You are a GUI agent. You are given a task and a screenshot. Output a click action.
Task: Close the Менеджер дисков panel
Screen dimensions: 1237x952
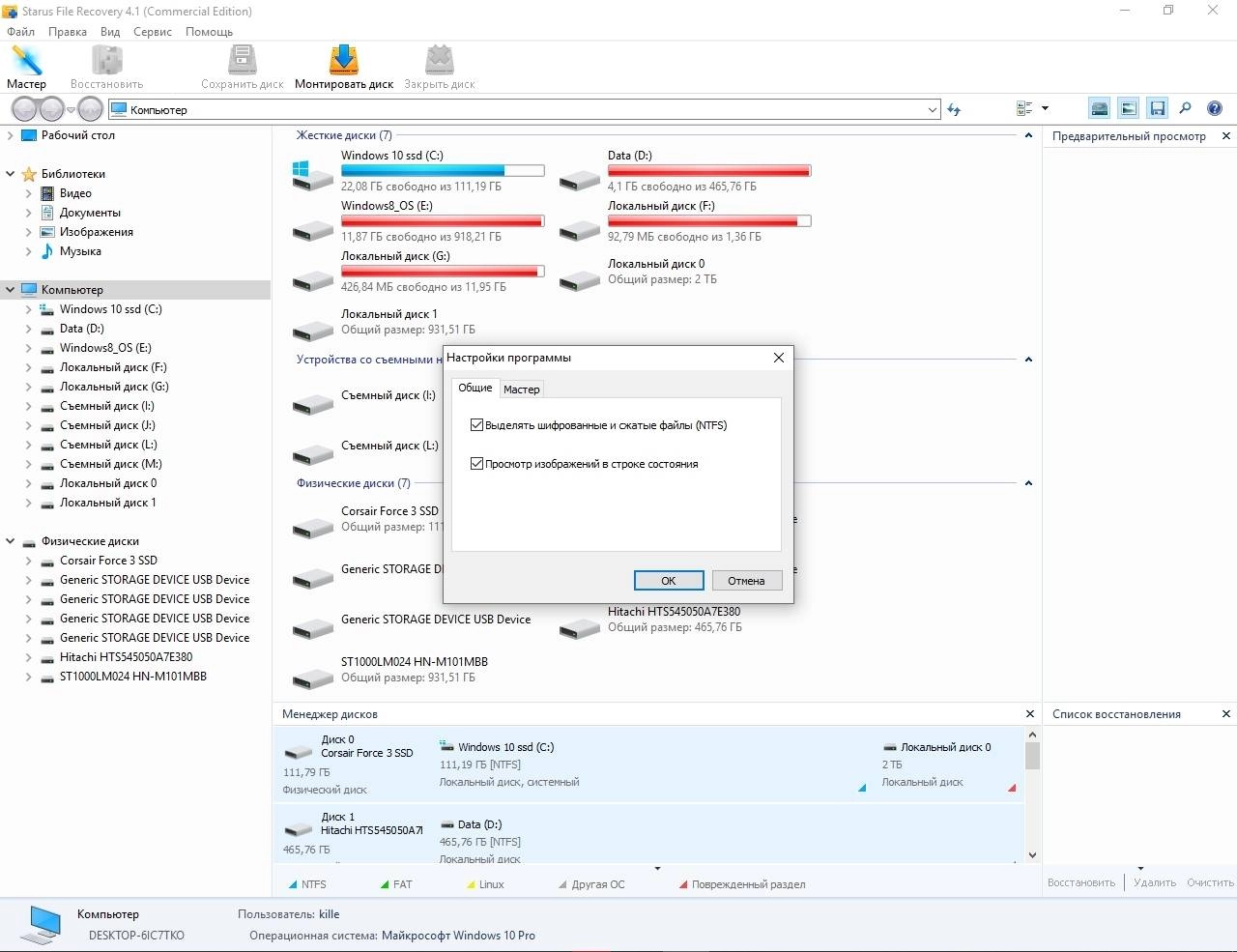click(1029, 714)
